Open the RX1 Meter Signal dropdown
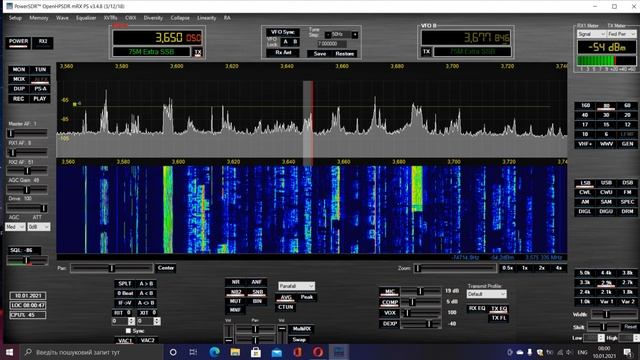This screenshot has height=360, width=640. tap(591, 34)
